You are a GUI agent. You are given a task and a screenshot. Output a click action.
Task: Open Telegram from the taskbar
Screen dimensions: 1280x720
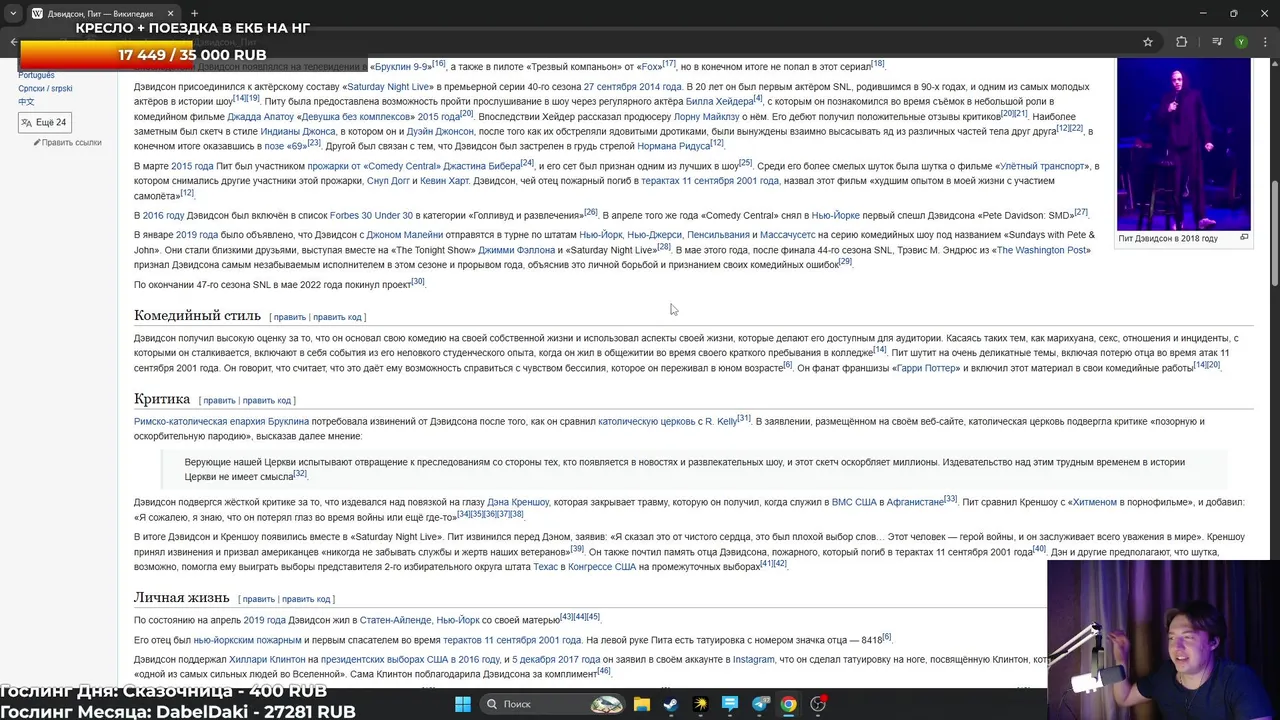pos(760,704)
